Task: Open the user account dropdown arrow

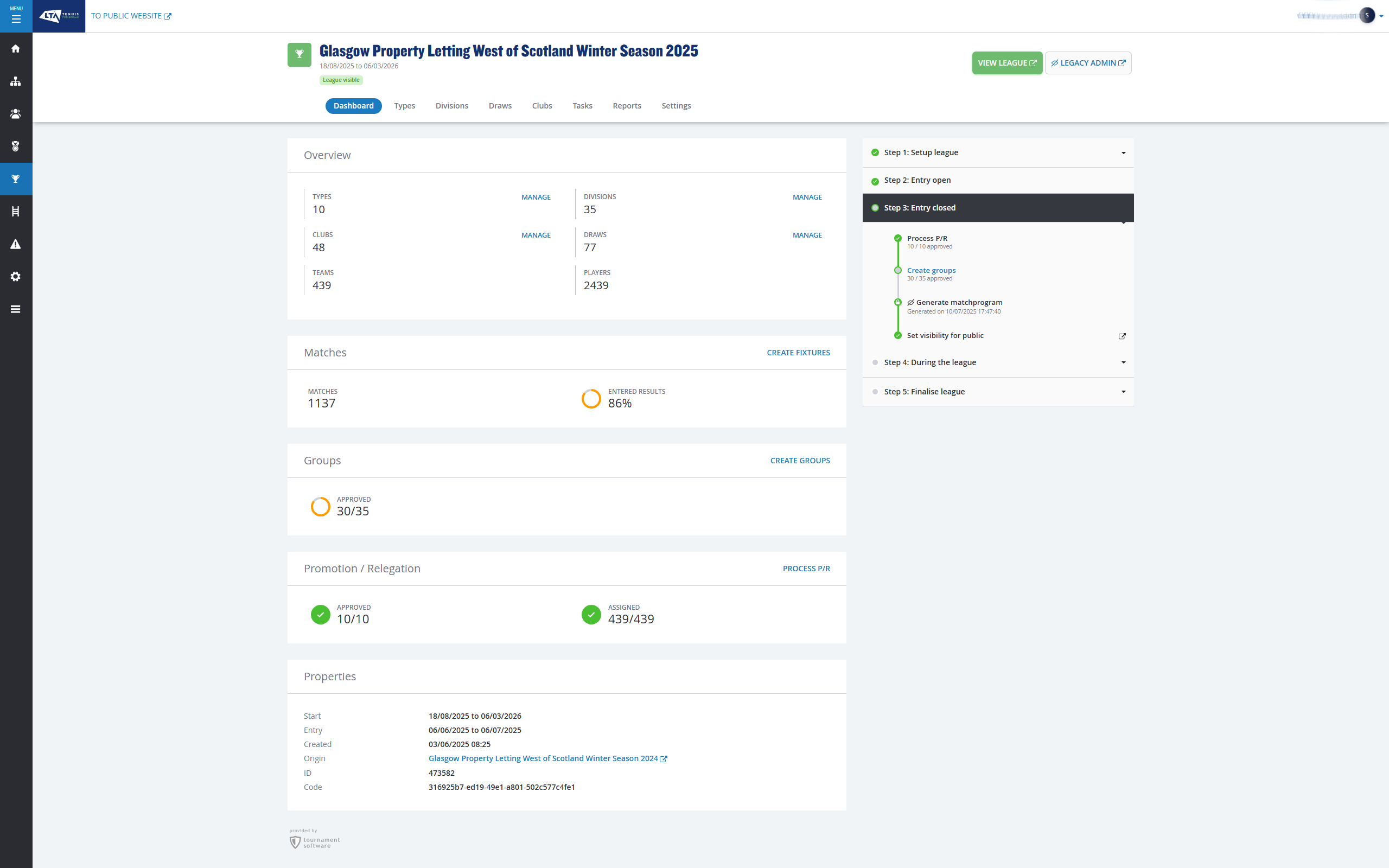Action: click(x=1381, y=16)
